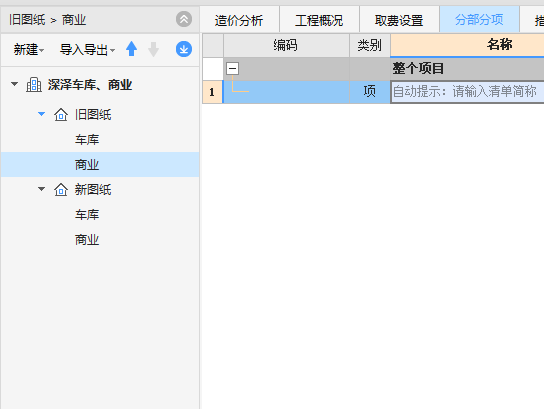Screen dimensions: 544x409
Task: Click the 整个项目 name cell
Action: (x=467, y=69)
